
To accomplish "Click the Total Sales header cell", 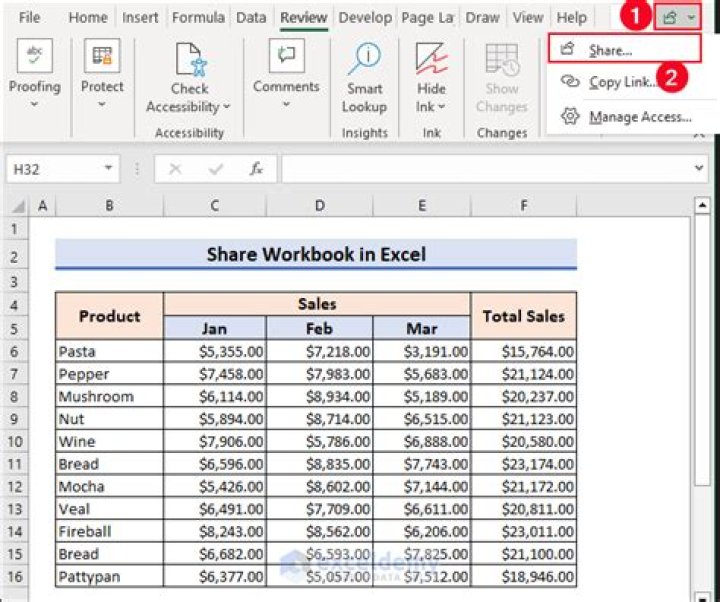I will coord(523,316).
